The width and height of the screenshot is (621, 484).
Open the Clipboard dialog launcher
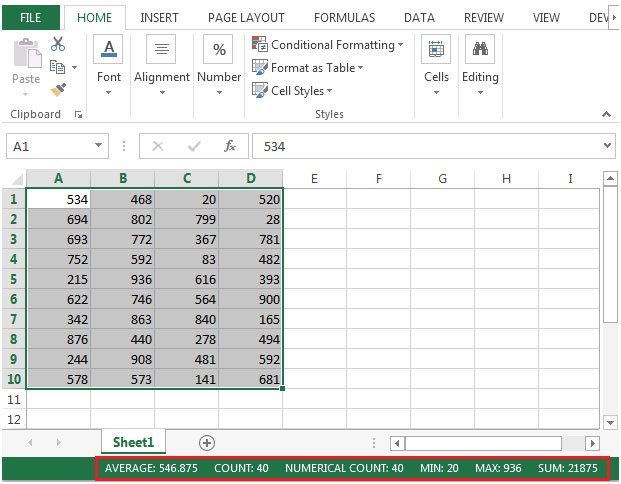[x=78, y=114]
